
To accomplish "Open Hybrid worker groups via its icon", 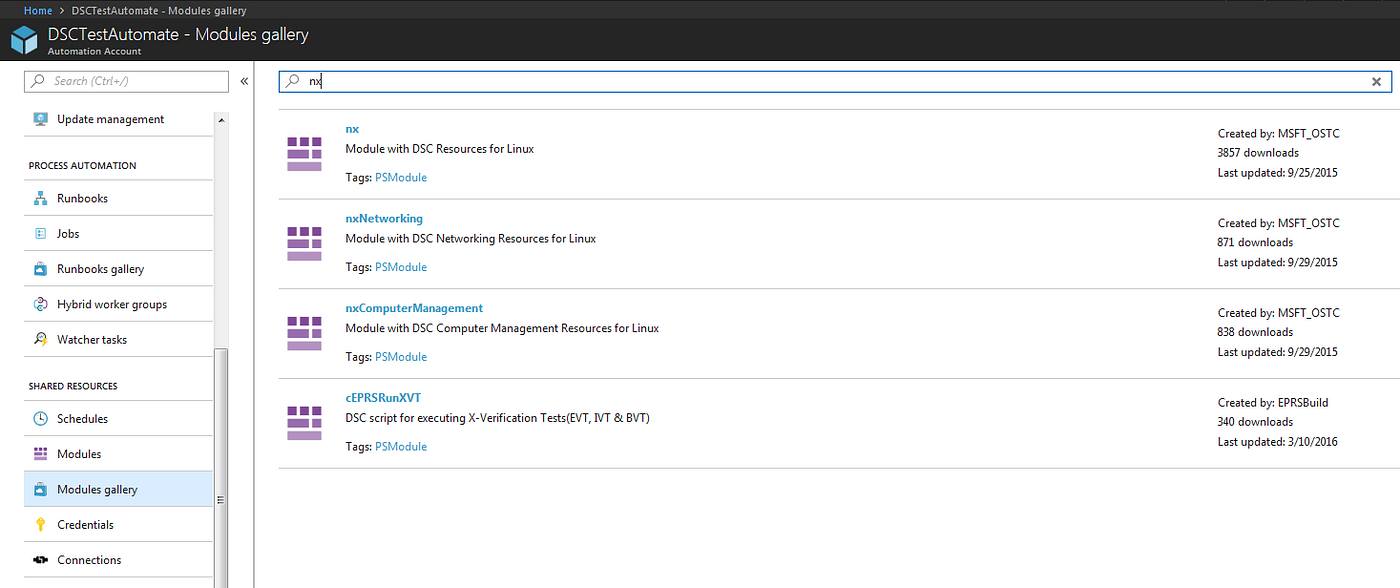I will (x=41, y=303).
